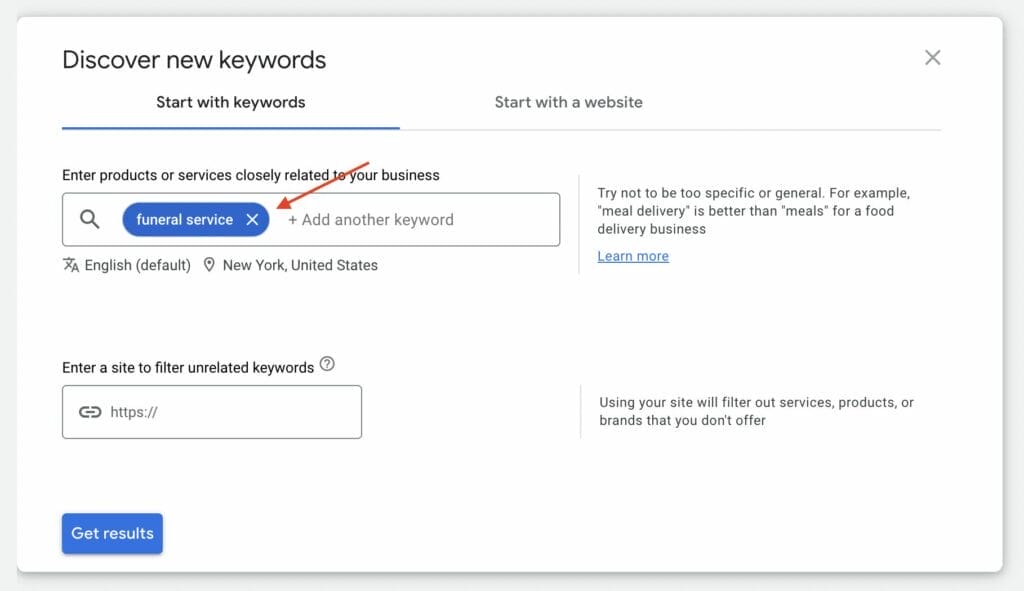Switch to the "Start with a website" tab

[x=568, y=102]
